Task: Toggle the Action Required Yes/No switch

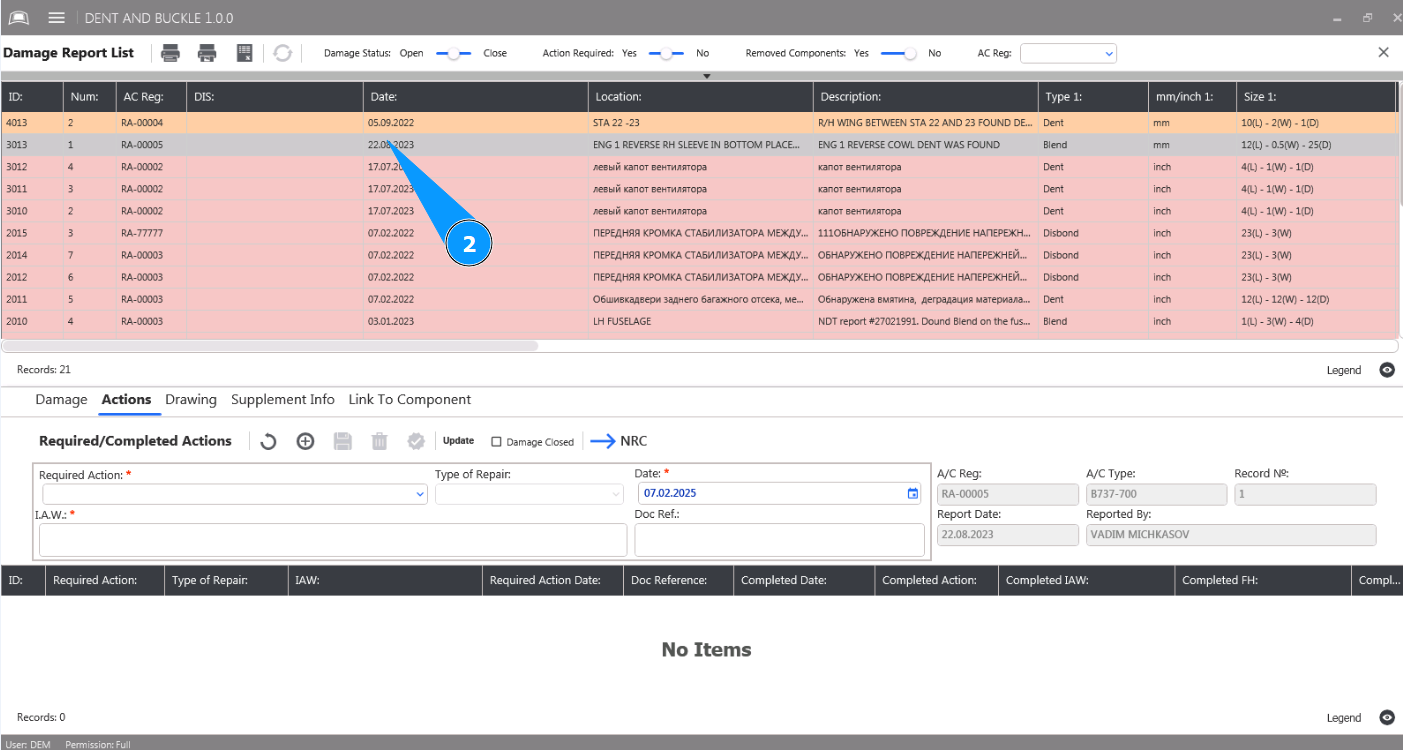Action: [666, 53]
